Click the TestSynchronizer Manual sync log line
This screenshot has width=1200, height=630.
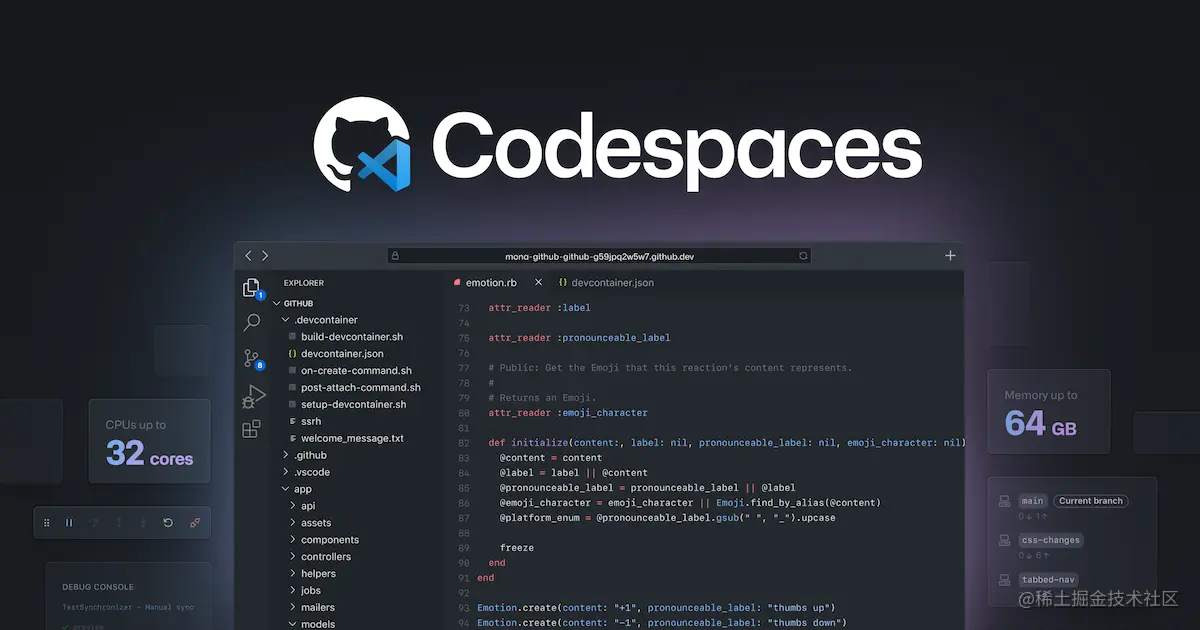(128, 607)
